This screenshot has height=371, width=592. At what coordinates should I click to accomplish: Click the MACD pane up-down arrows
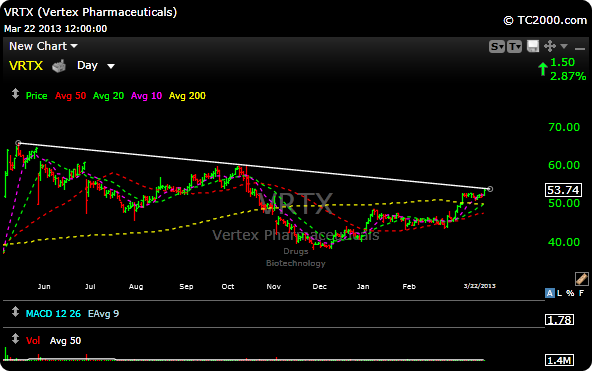click(x=15, y=312)
